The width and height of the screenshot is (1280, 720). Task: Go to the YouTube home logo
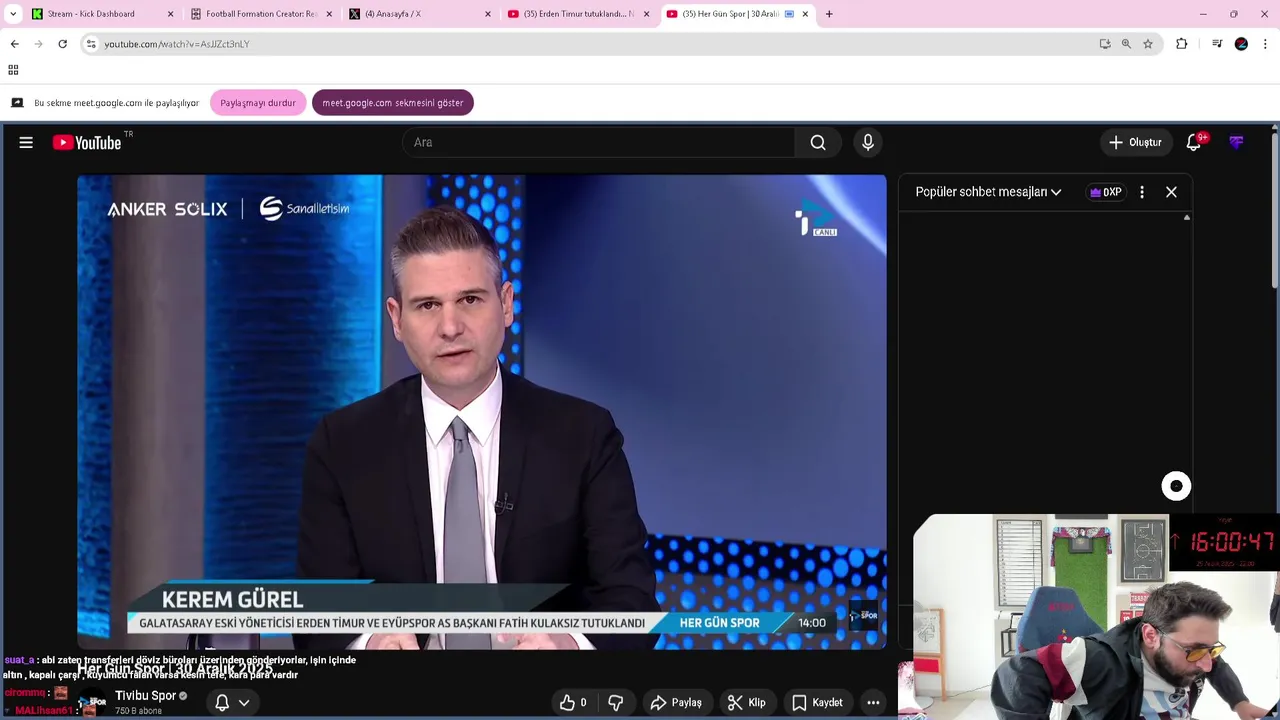[x=87, y=143]
